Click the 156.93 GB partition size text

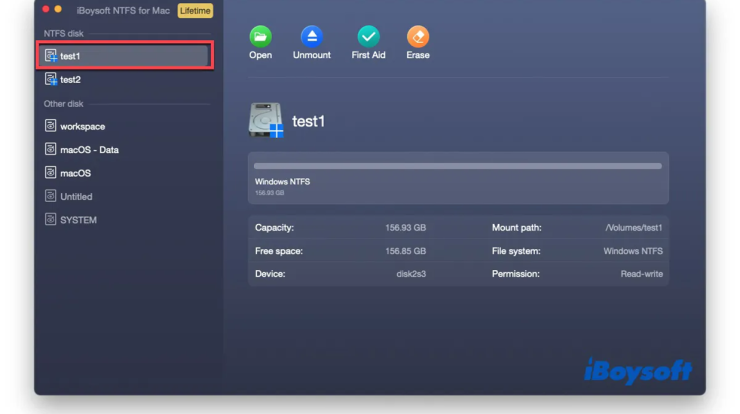coord(269,193)
